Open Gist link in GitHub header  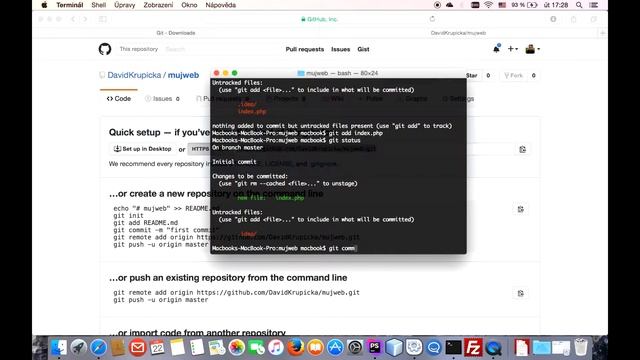coord(363,49)
